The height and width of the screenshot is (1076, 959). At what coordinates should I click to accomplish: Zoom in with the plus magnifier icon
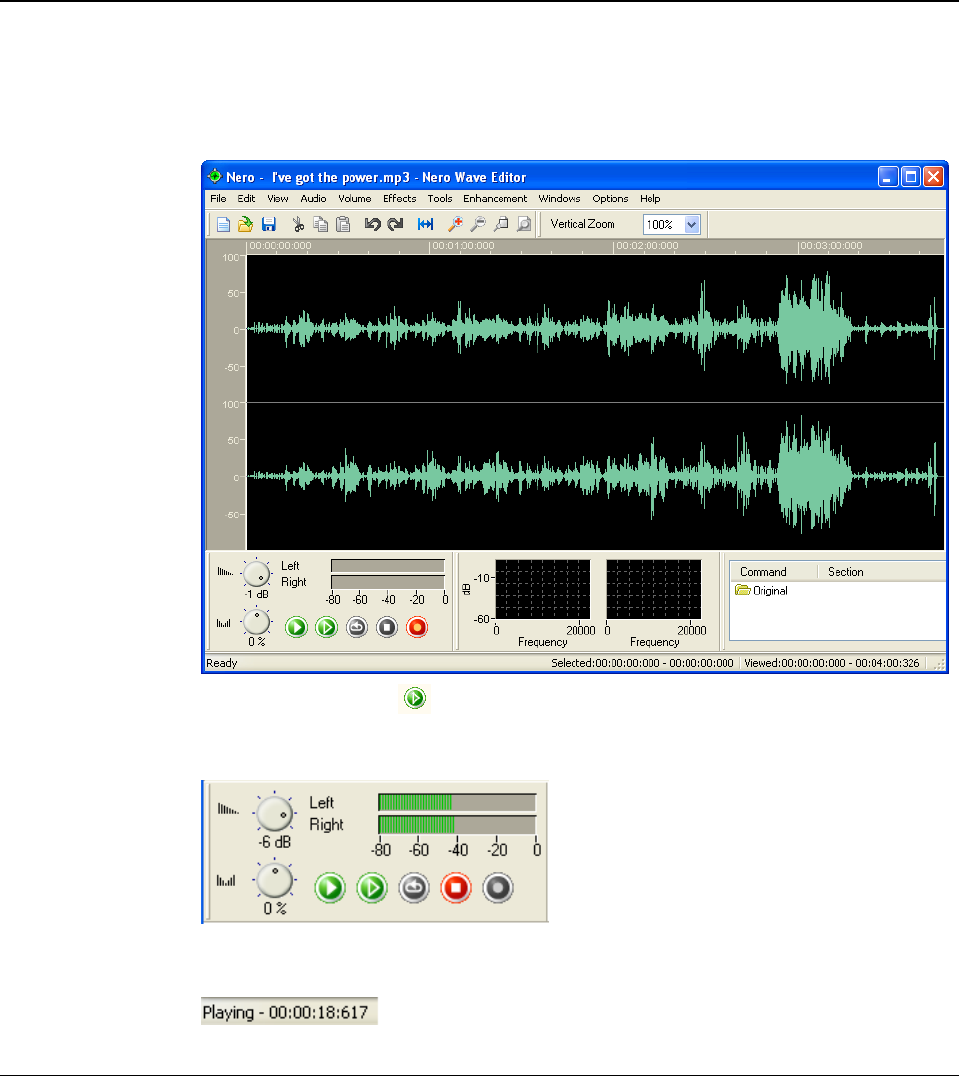455,224
